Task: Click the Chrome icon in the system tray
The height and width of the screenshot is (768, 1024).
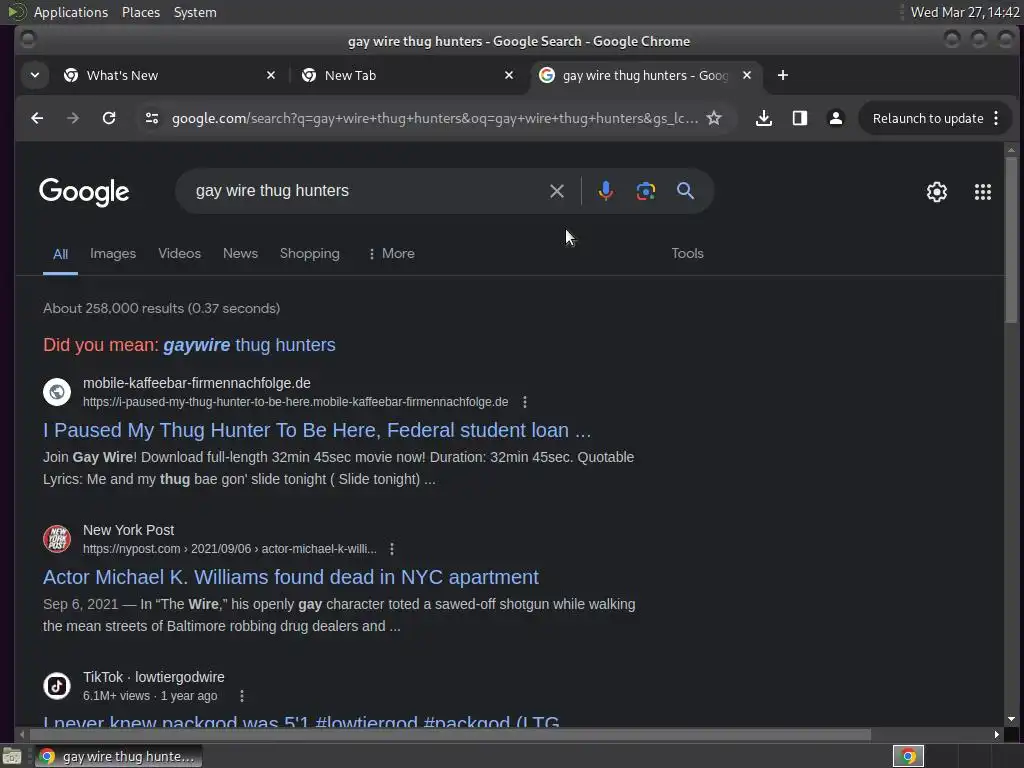Action: pos(908,756)
